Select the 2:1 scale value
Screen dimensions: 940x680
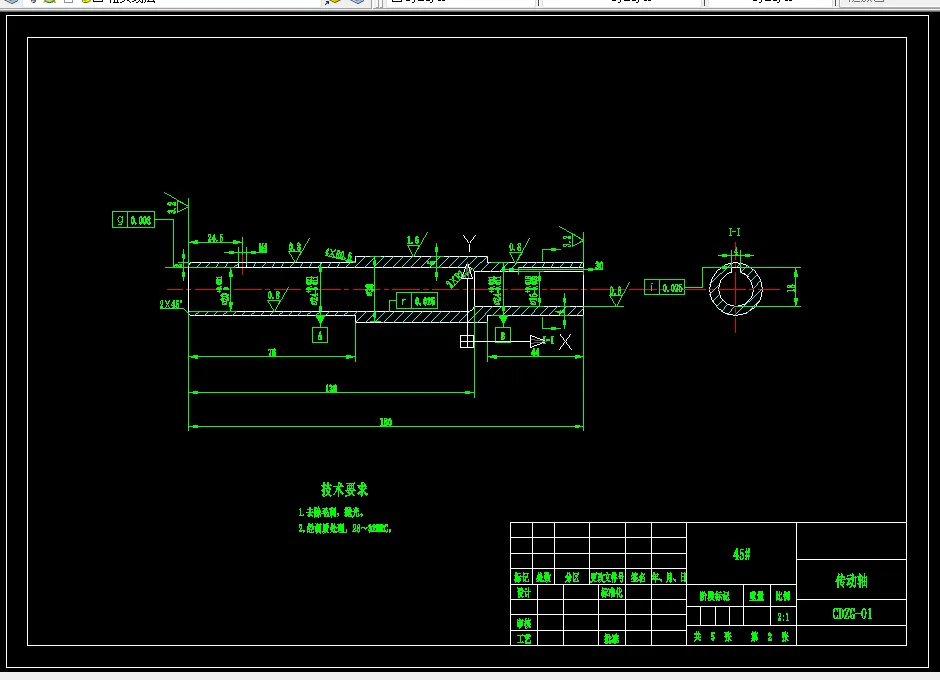pos(783,617)
